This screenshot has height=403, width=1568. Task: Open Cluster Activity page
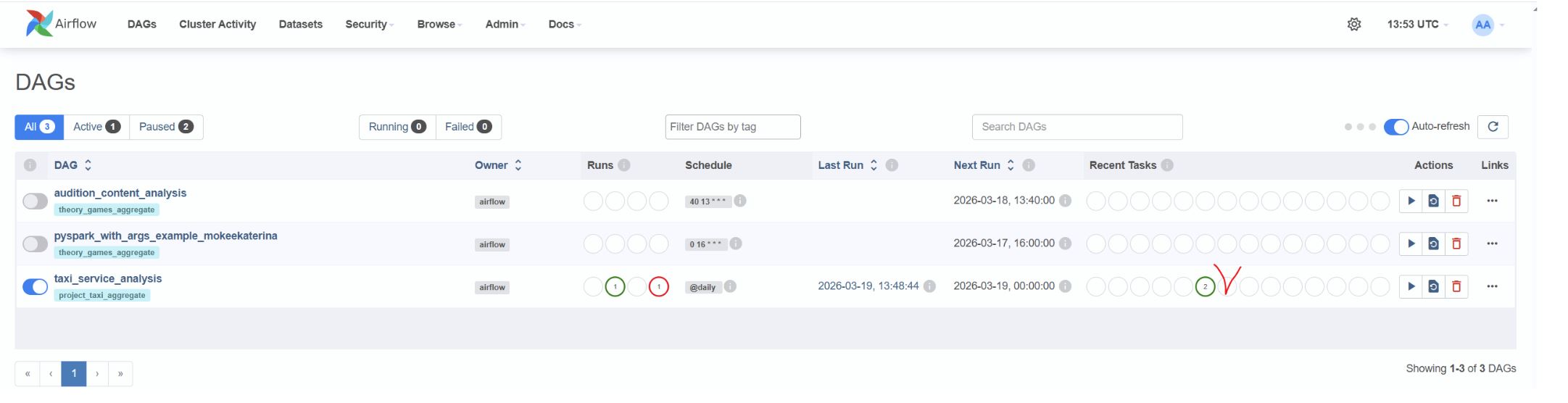[x=217, y=24]
